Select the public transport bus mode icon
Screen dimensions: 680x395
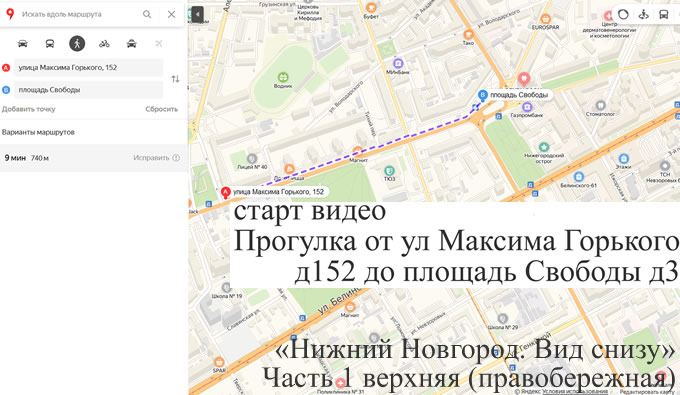tap(50, 43)
